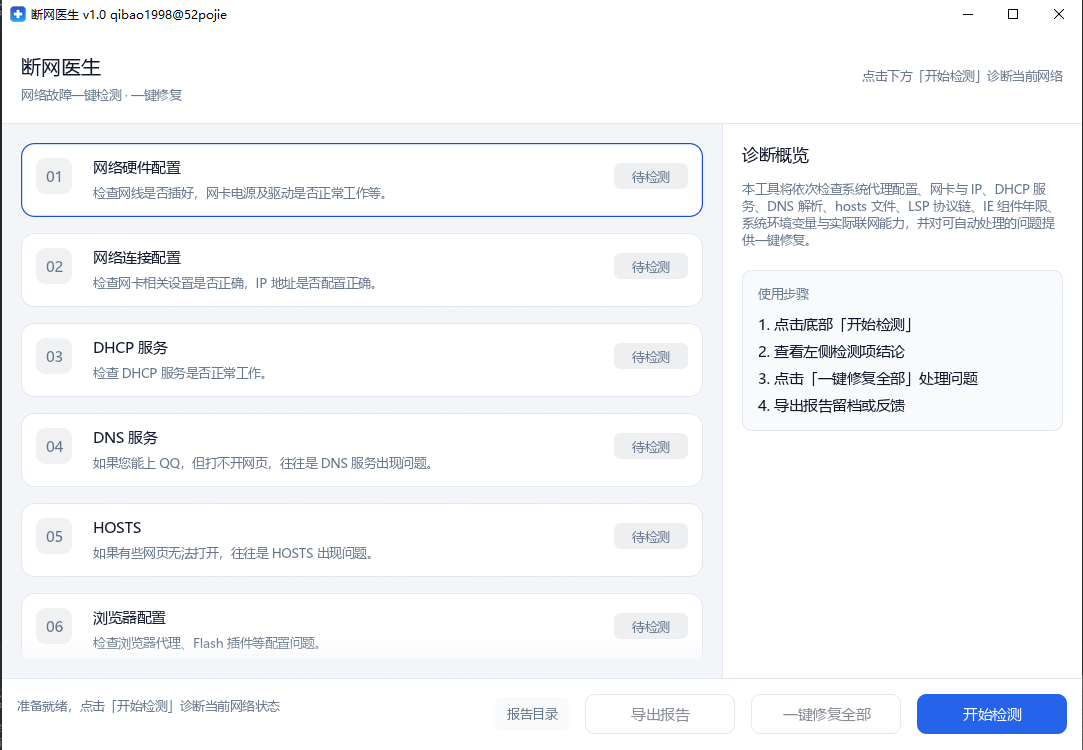Click the 导出报告 button
Image resolution: width=1083 pixels, height=750 pixels.
click(x=660, y=714)
